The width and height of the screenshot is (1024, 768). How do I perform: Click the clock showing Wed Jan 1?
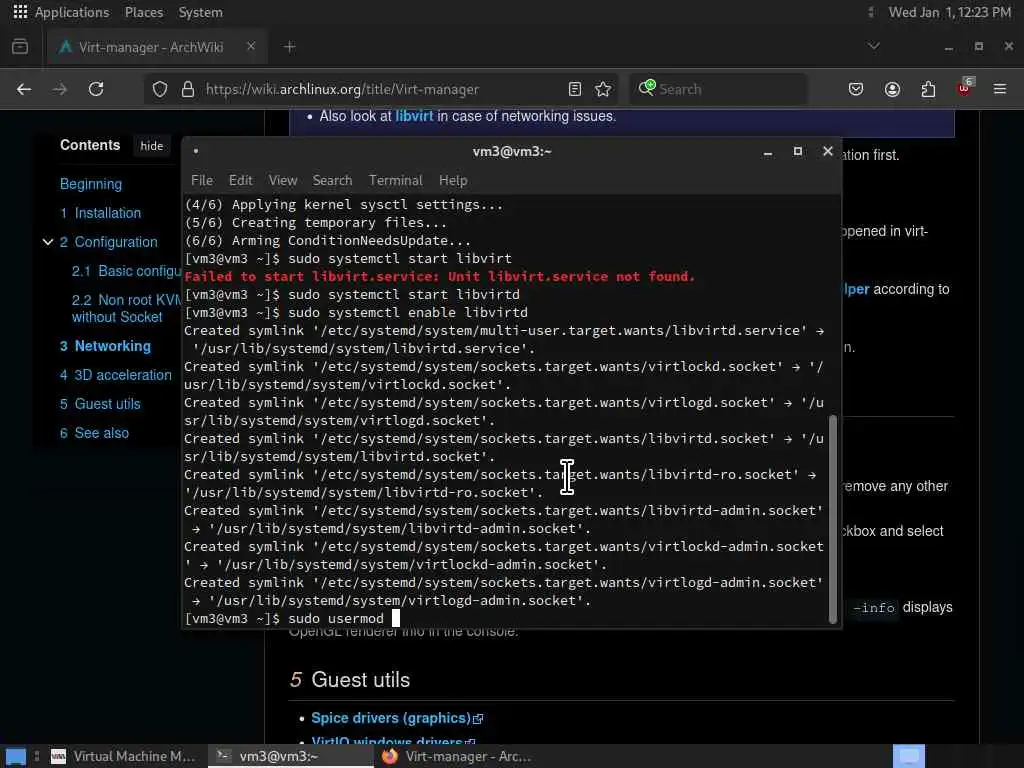pos(950,12)
